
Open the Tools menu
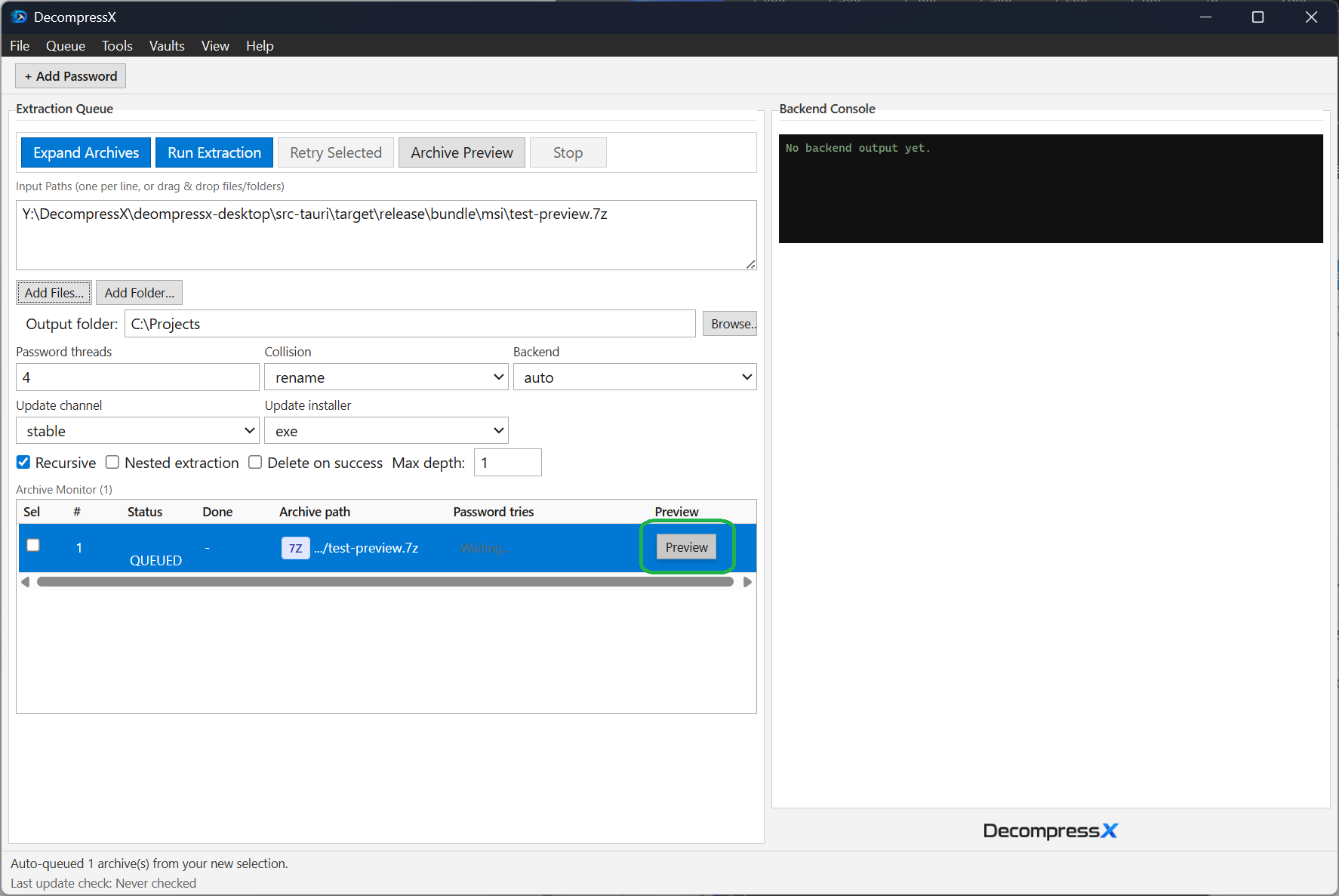point(117,46)
